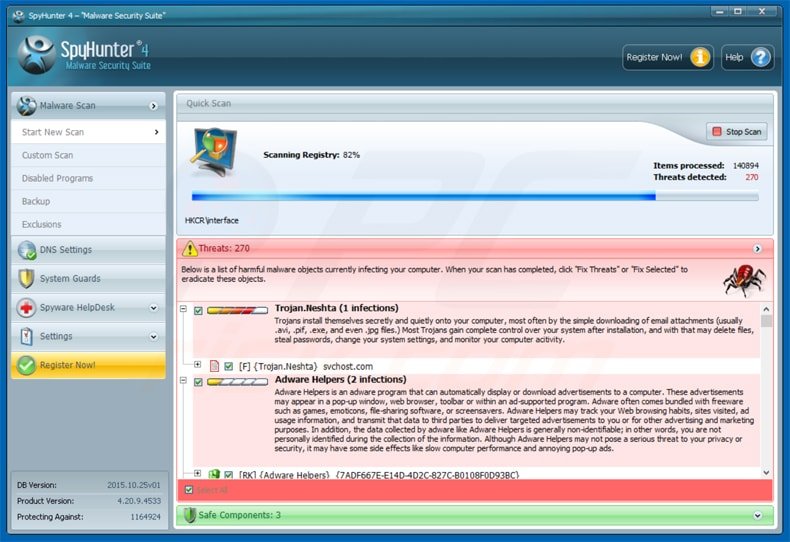Expand the Adware Helpers registry key entry
This screenshot has width=790, height=542.
pyautogui.click(x=198, y=473)
